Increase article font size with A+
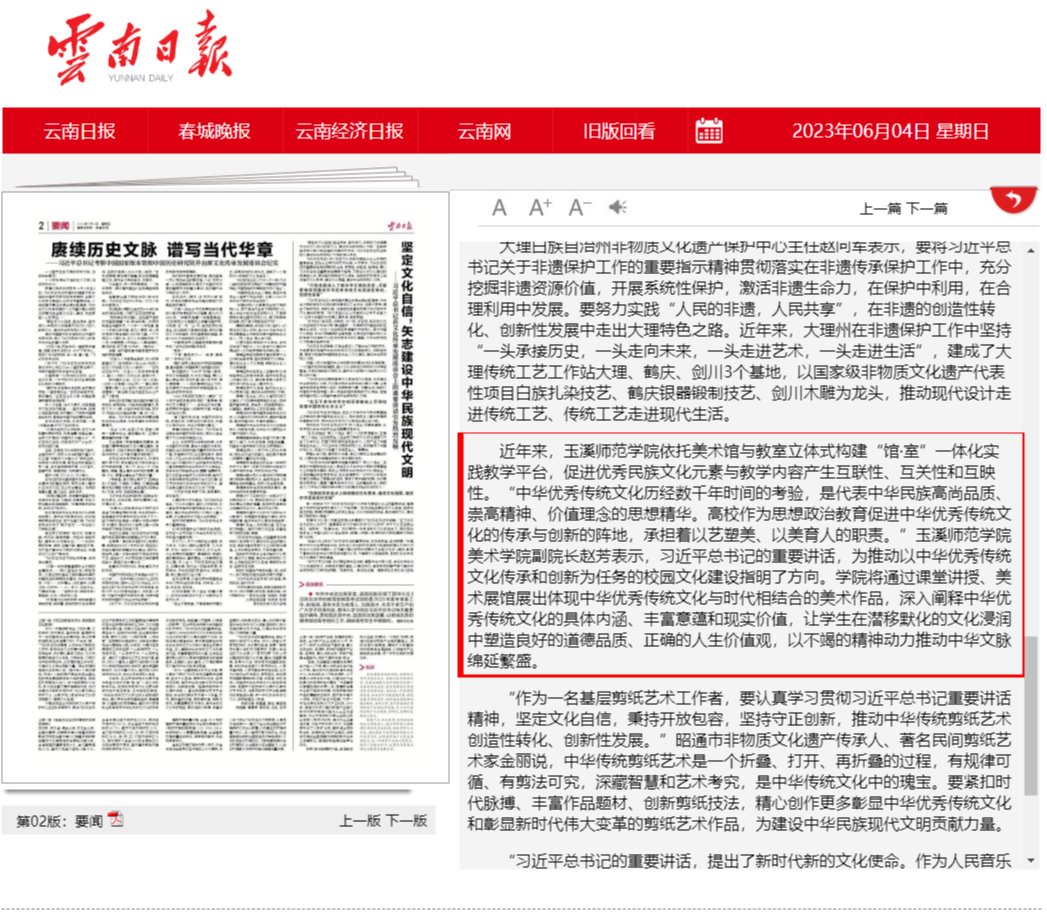 click(x=540, y=208)
